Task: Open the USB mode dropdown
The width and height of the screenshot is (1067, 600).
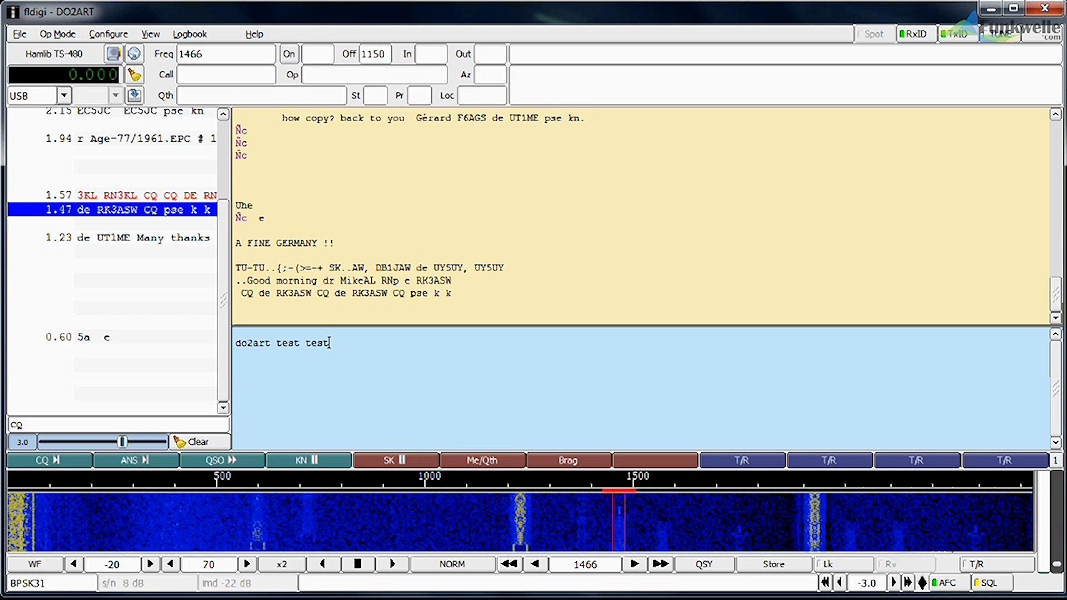Action: click(64, 96)
